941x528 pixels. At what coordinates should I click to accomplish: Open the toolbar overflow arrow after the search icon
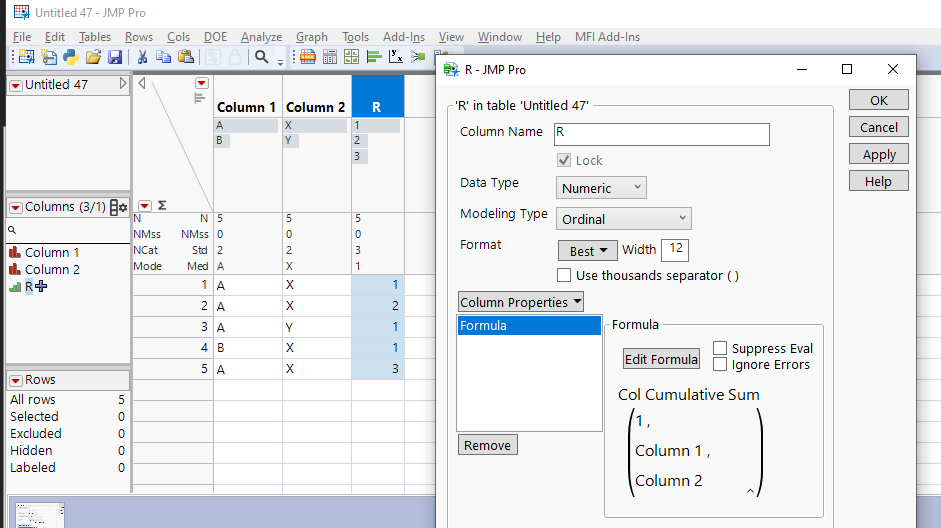[x=280, y=61]
